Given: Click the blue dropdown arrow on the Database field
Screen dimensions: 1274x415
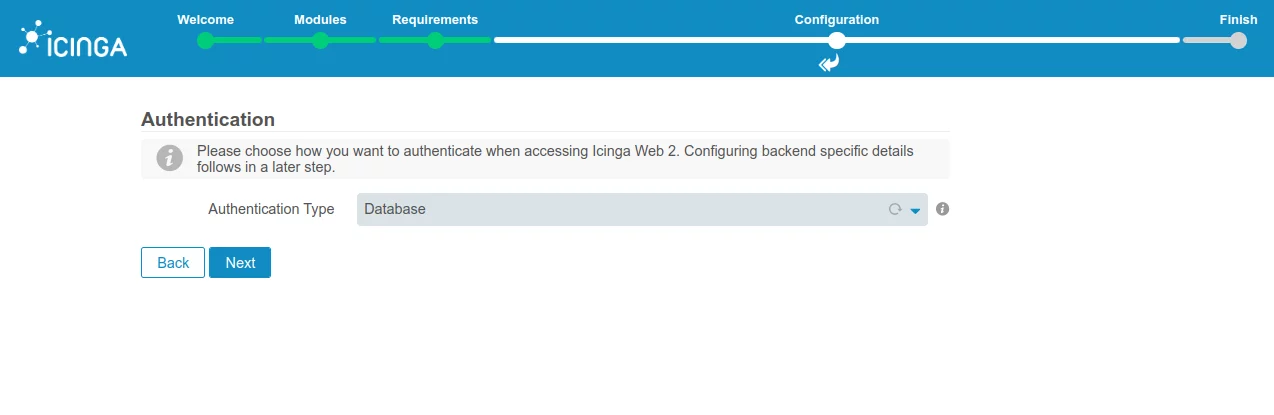Looking at the screenshot, I should [915, 211].
